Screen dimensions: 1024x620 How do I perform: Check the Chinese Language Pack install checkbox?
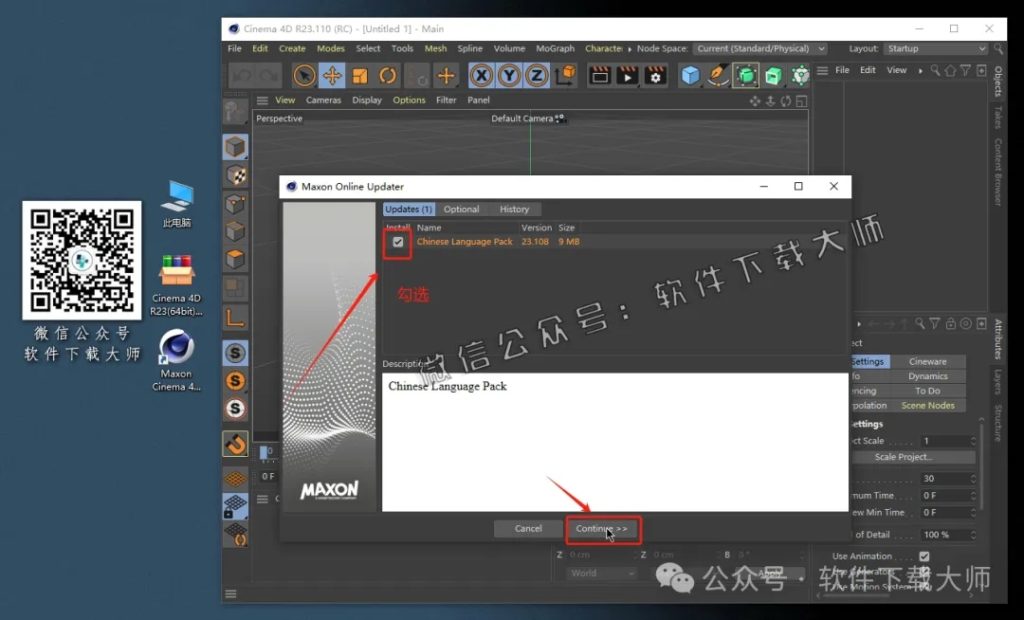(395, 241)
